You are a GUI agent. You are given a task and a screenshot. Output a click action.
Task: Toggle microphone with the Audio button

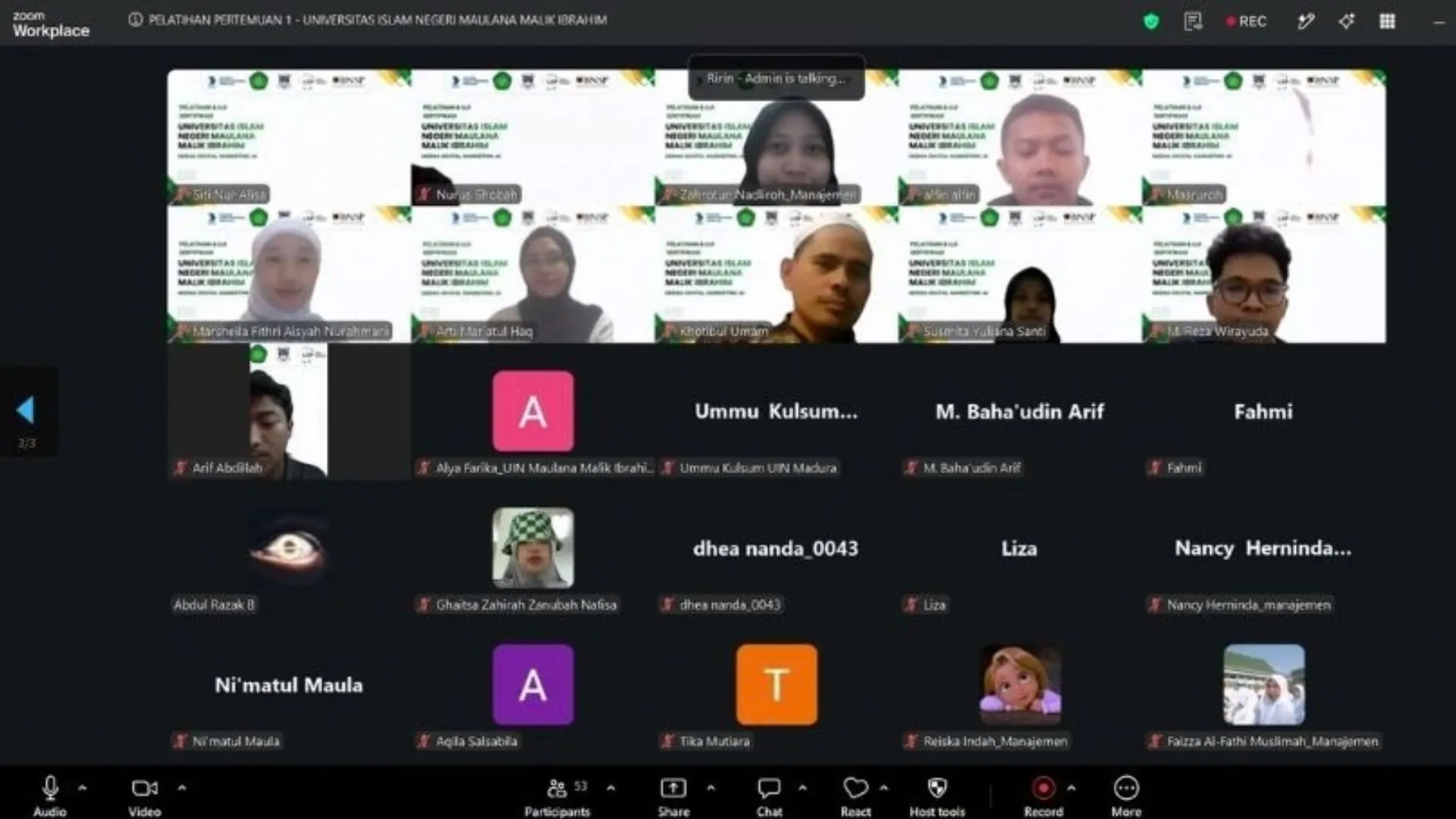(x=50, y=796)
